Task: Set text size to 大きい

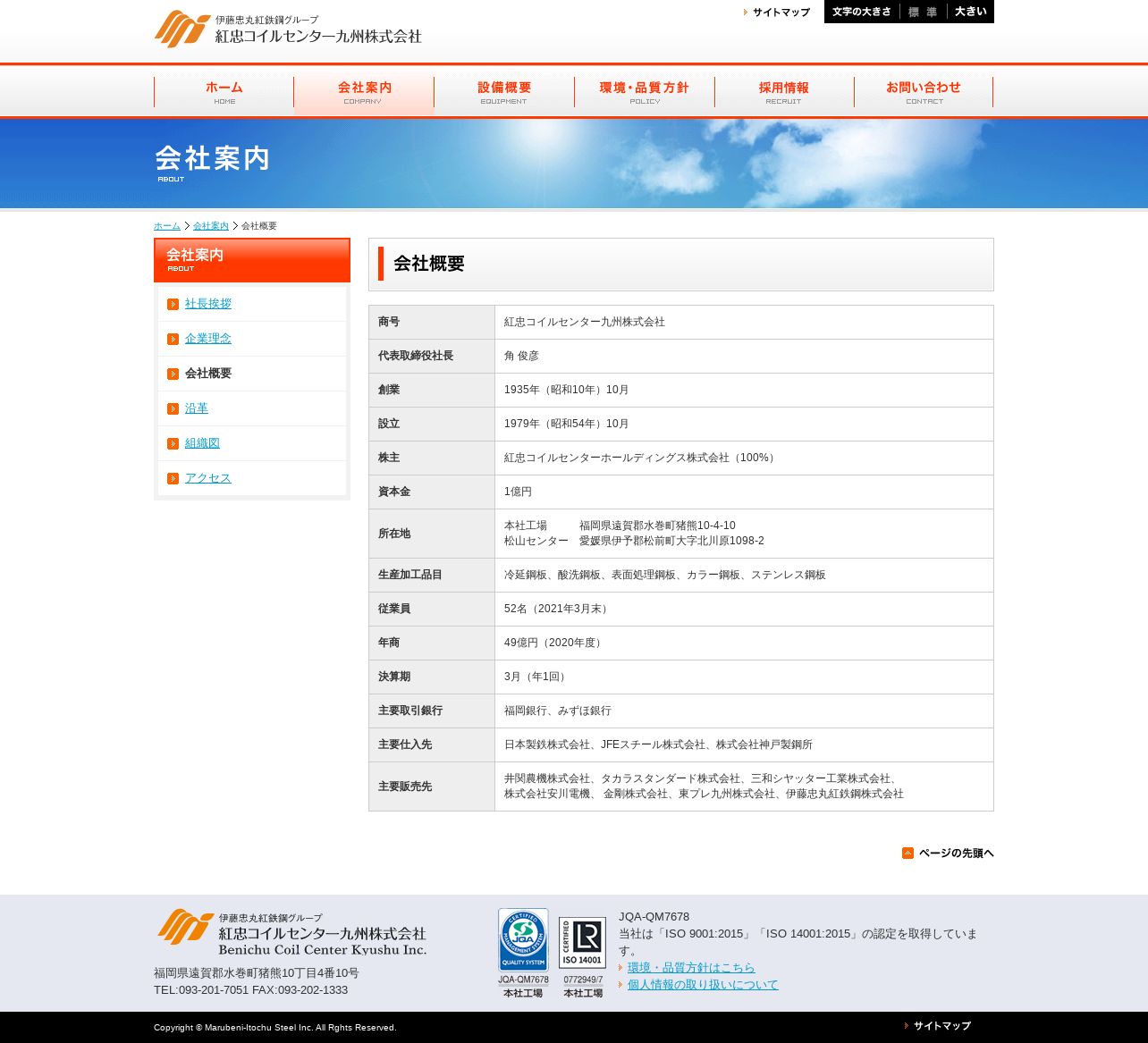Action: (970, 12)
